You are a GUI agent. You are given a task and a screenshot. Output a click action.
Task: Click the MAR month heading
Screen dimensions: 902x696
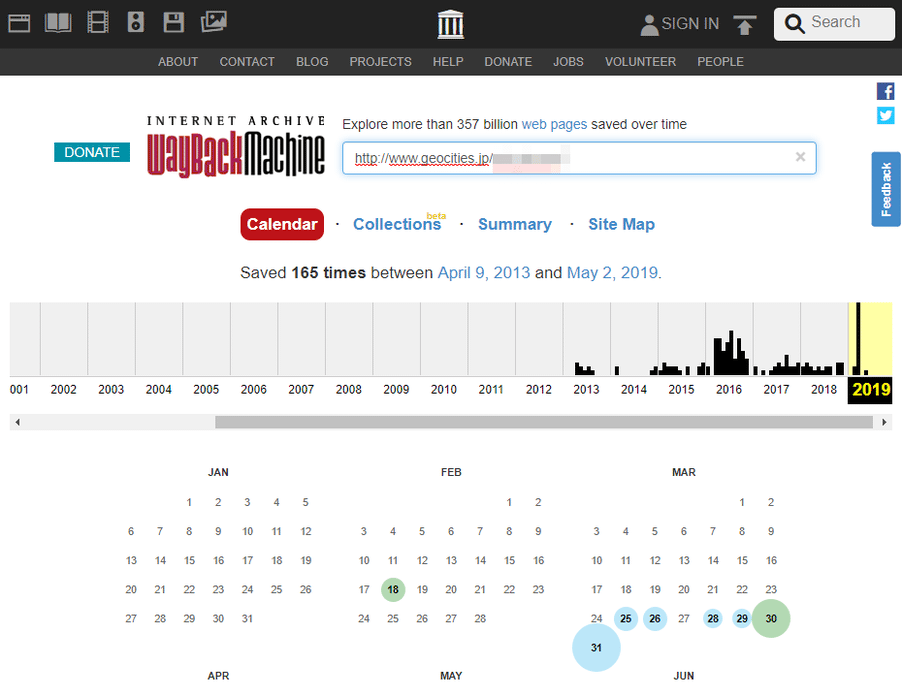[x=684, y=472]
